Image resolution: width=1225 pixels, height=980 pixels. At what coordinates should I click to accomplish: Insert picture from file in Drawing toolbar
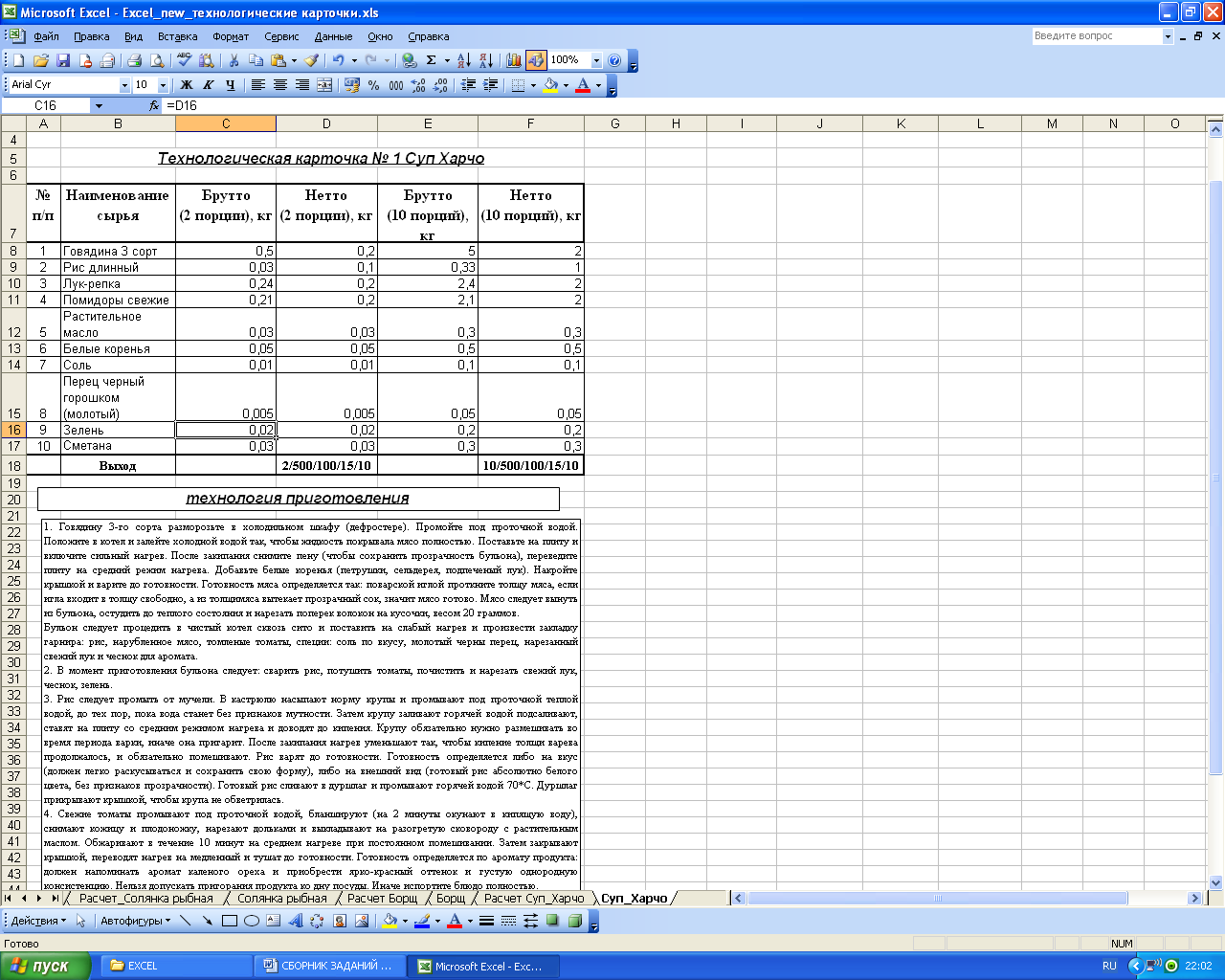(x=361, y=921)
